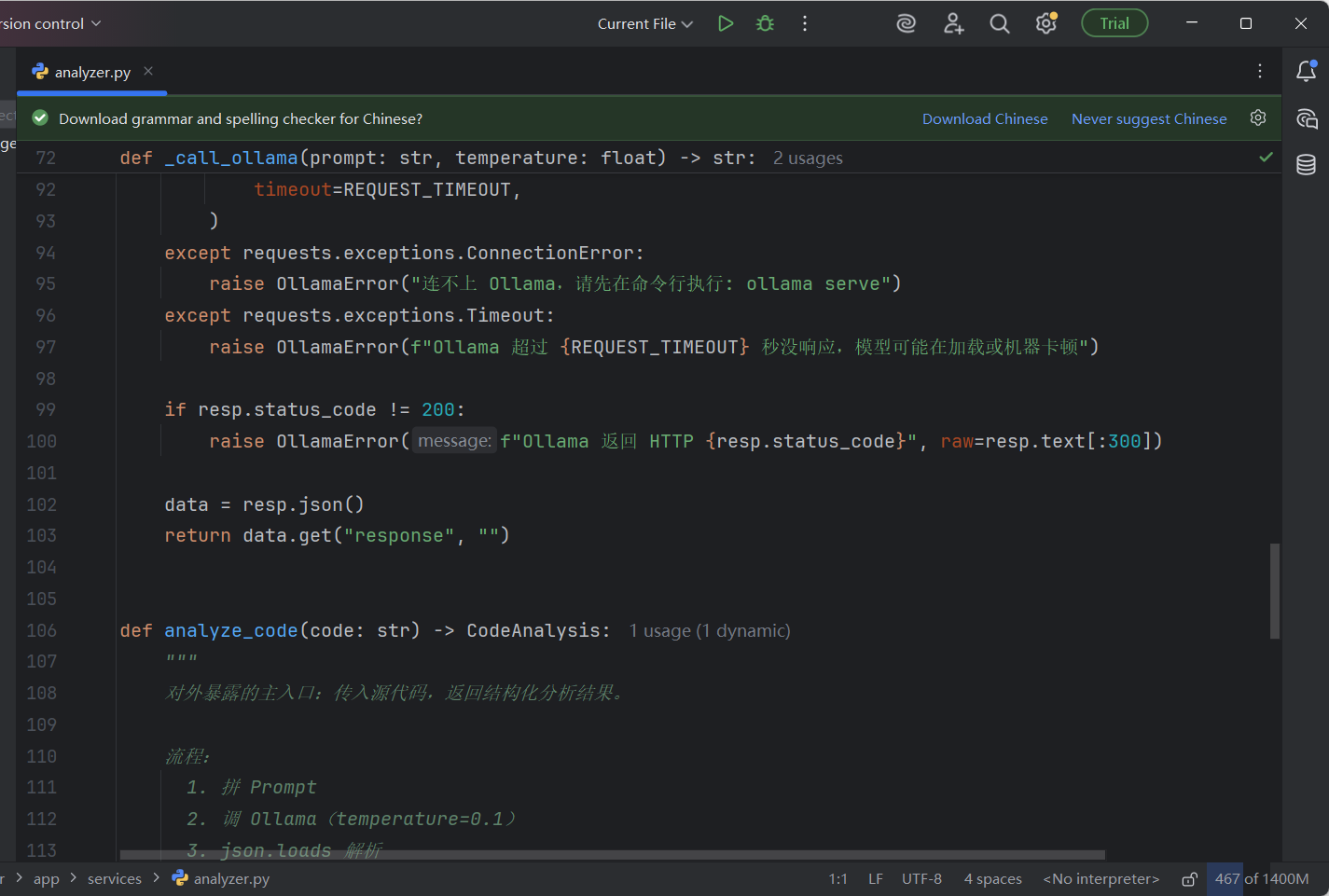Click the 1:1 caret position indicator
This screenshot has height=896, width=1329.
pyautogui.click(x=838, y=878)
